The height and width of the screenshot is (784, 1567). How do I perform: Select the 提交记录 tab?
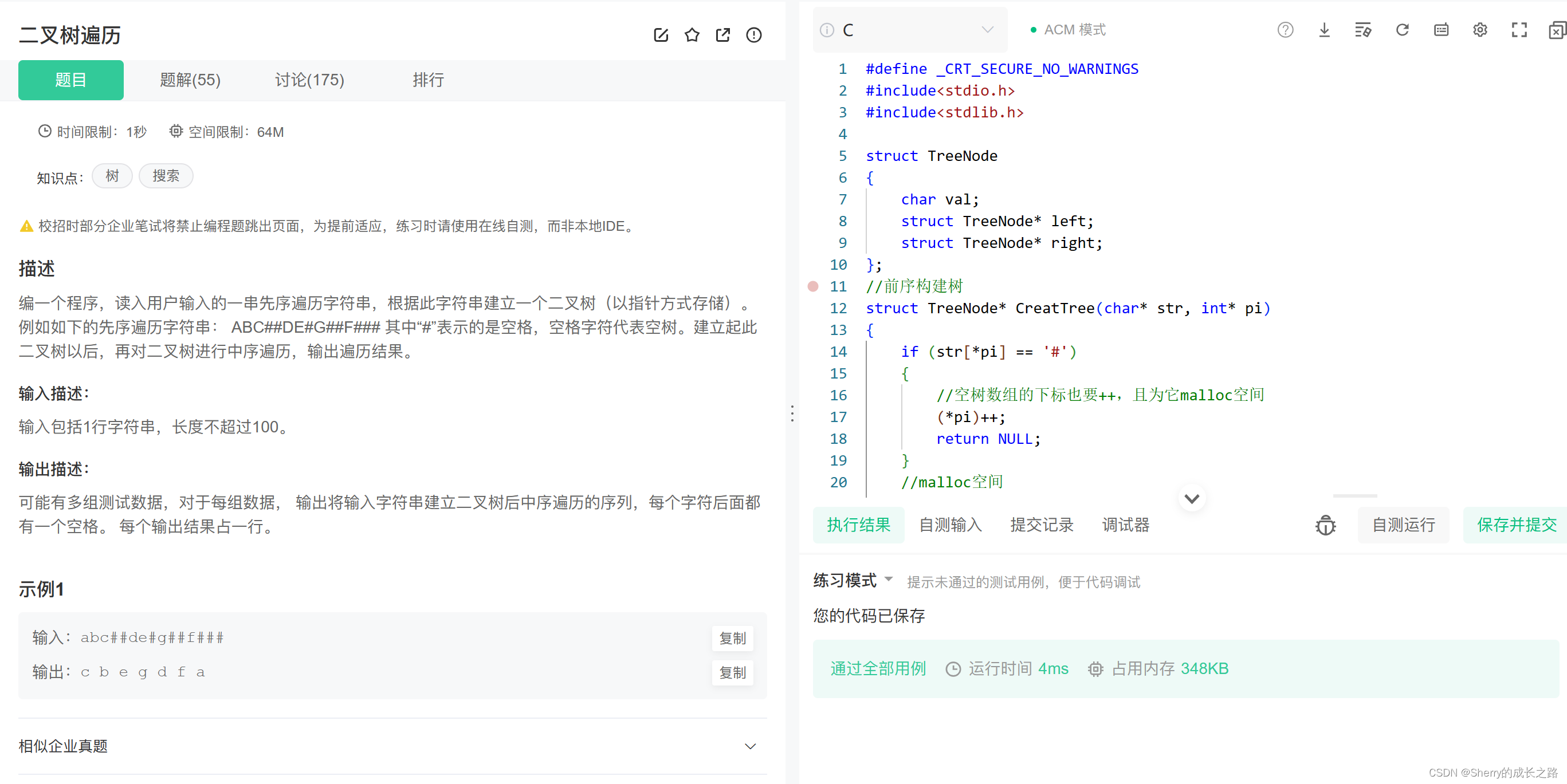tap(1042, 525)
